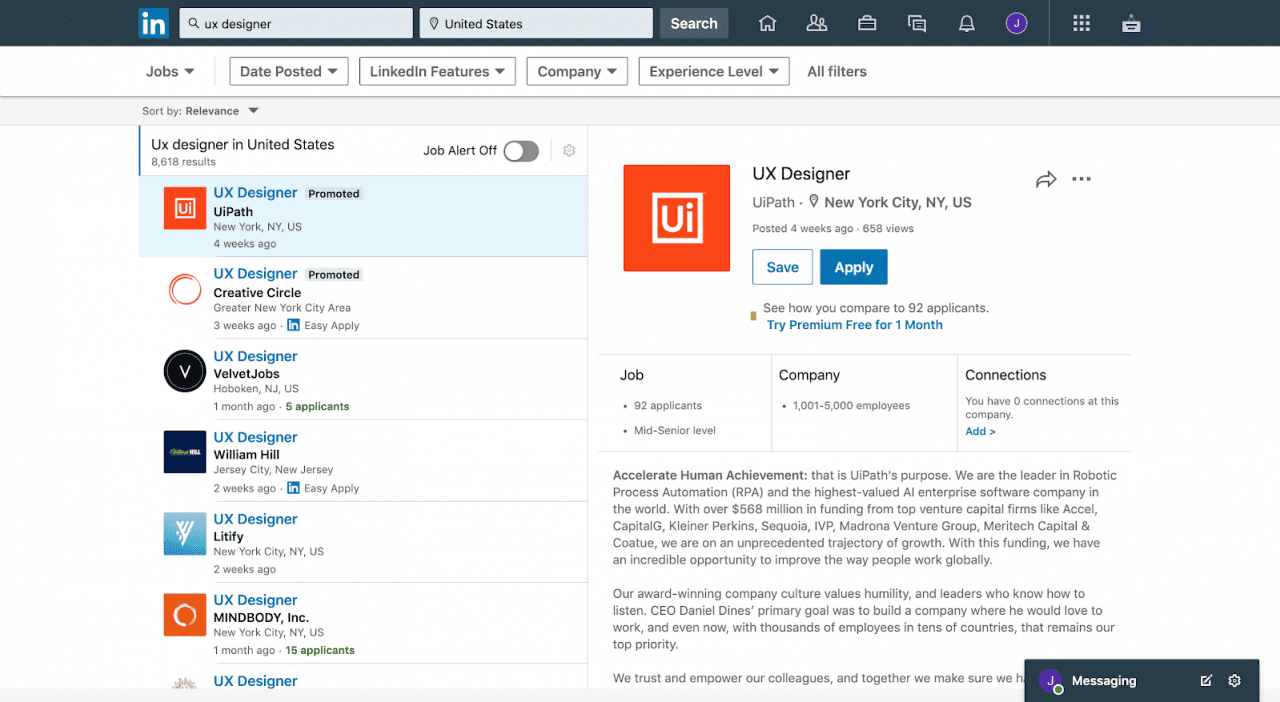Click compose new message icon in Messaging bar
Image resolution: width=1280 pixels, height=702 pixels.
1206,681
